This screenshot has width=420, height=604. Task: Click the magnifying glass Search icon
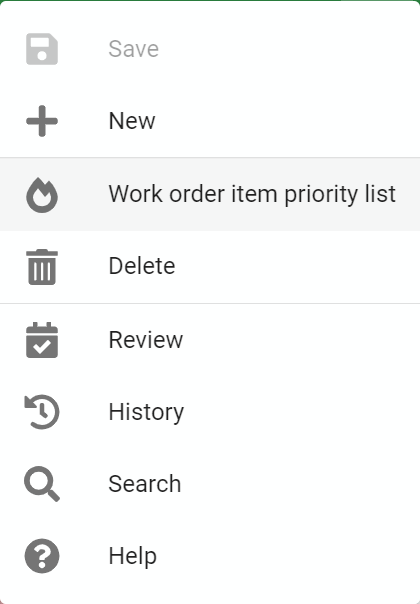point(42,484)
